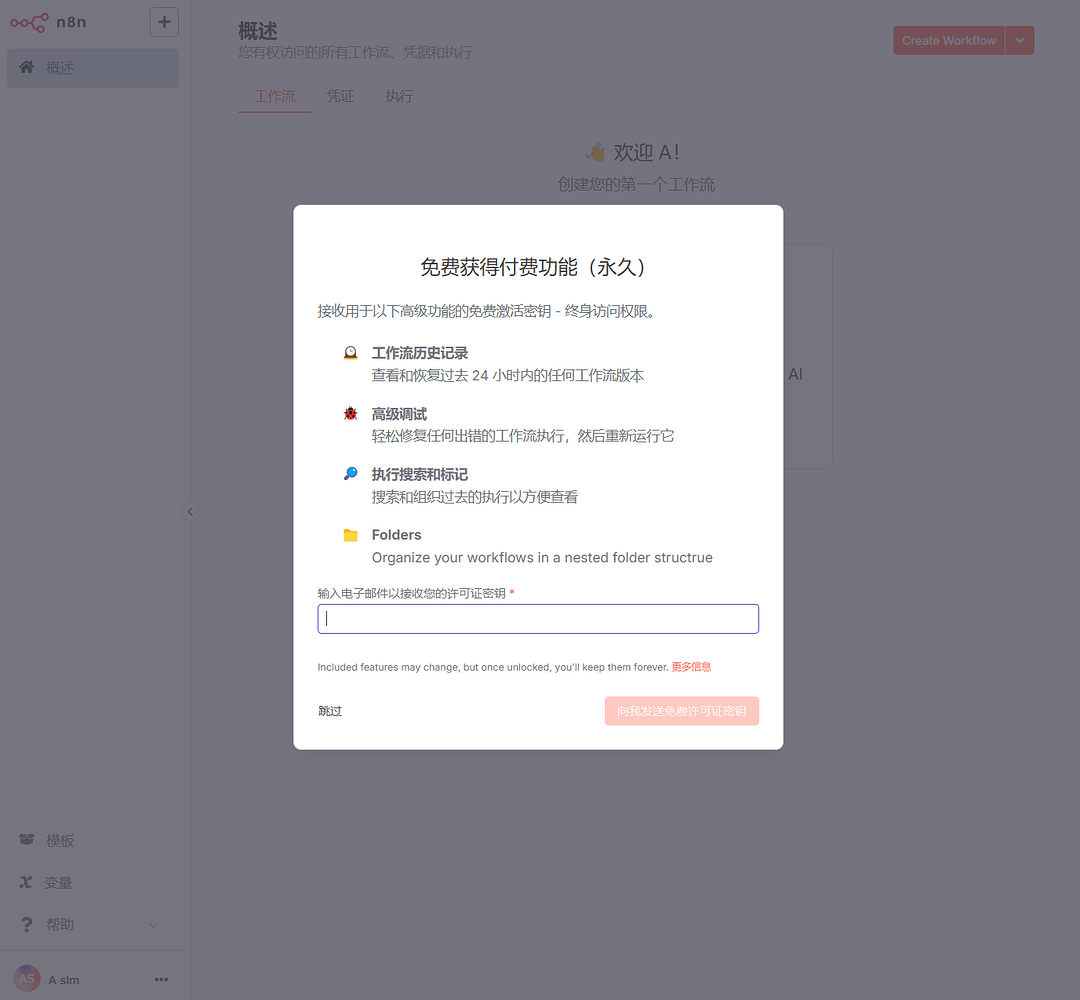Select the 工作流 tab

tap(274, 96)
